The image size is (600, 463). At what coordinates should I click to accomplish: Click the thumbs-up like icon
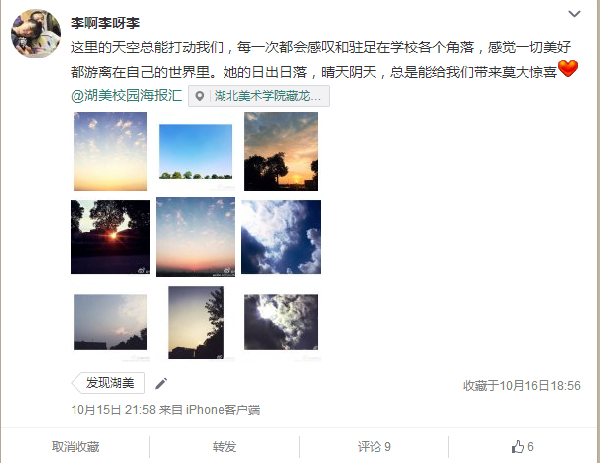pos(517,447)
